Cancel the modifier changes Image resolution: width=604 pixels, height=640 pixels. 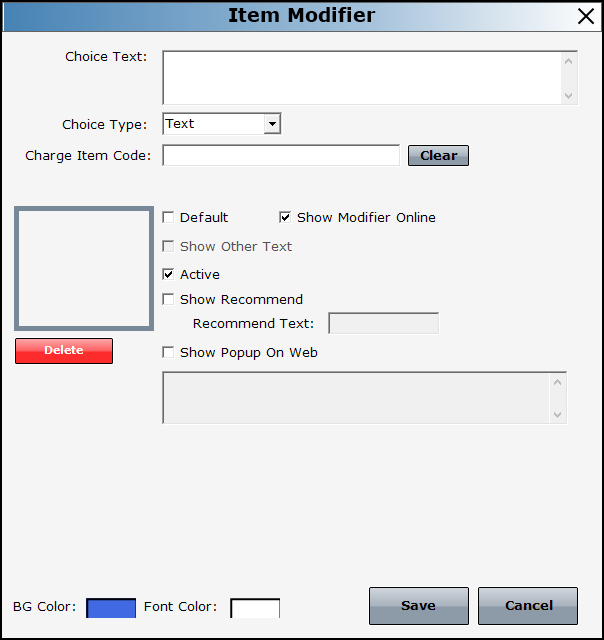pyautogui.click(x=528, y=606)
